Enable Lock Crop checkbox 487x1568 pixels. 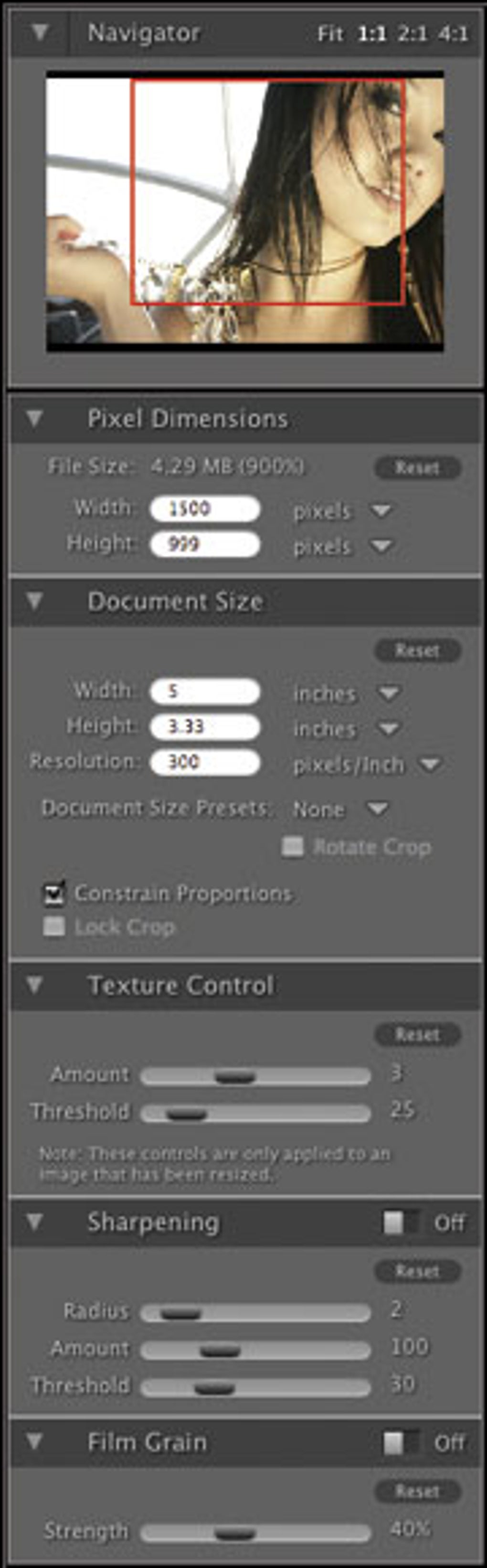point(53,927)
